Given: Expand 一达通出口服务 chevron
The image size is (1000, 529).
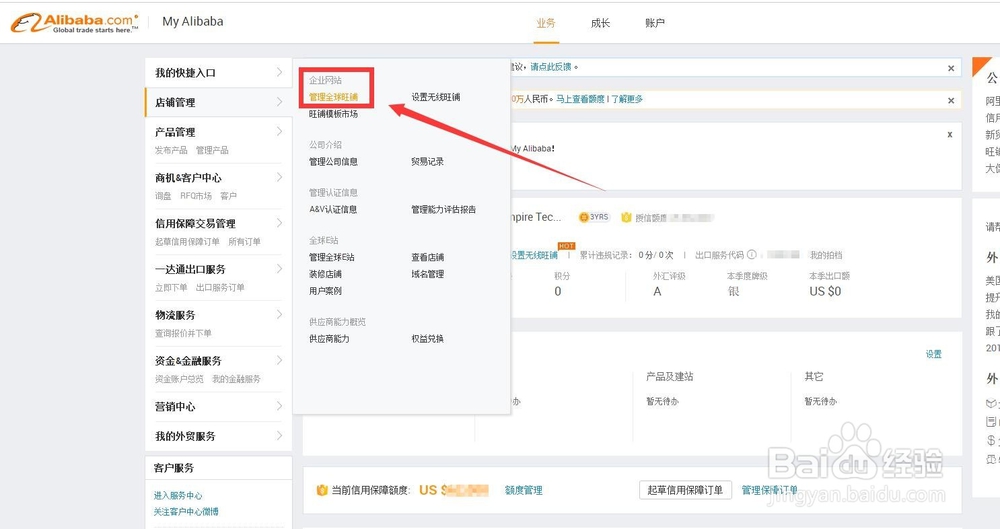Looking at the screenshot, I should pyautogui.click(x=279, y=269).
